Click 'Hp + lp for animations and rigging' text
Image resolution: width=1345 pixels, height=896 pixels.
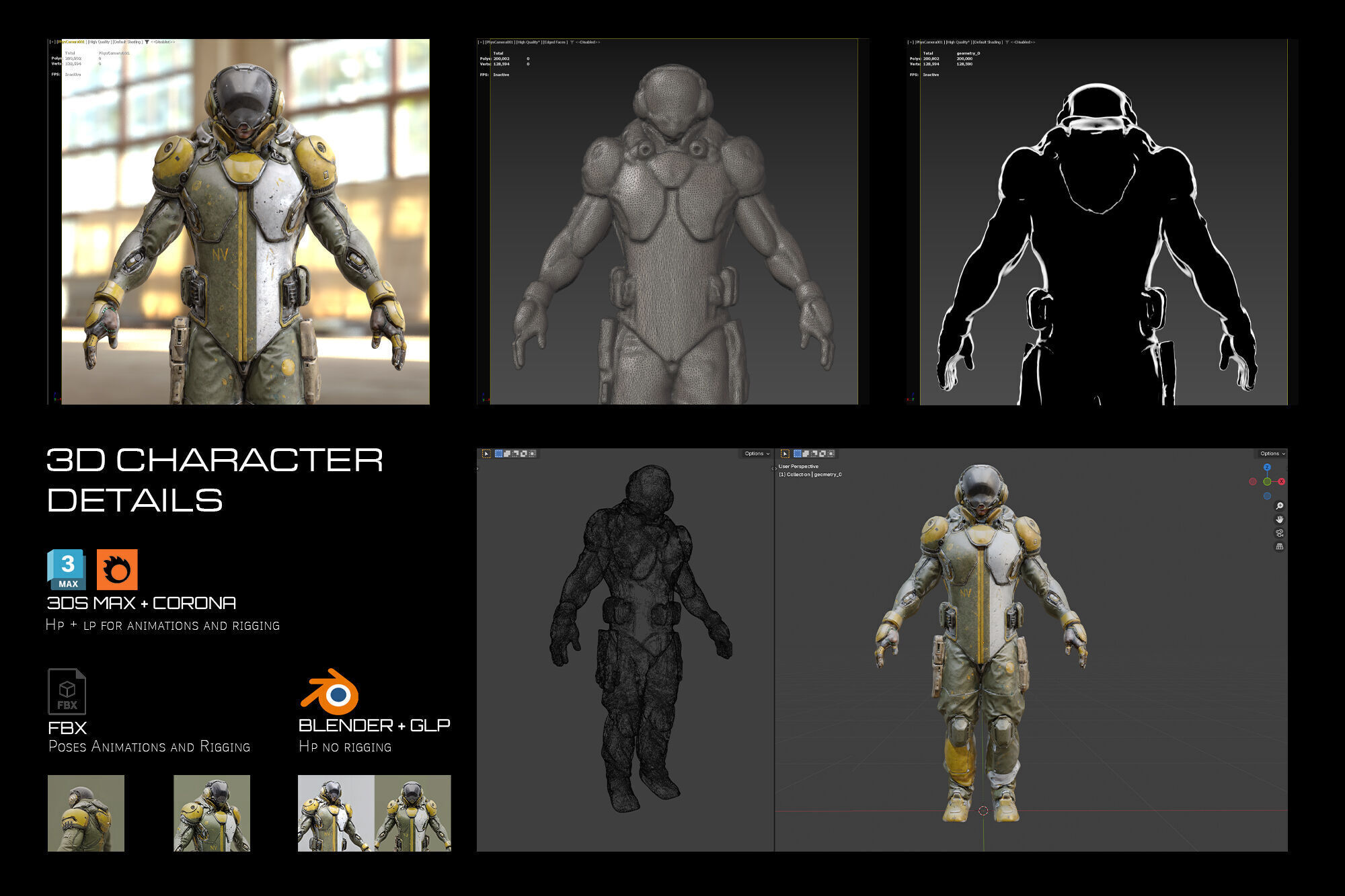pos(163,625)
